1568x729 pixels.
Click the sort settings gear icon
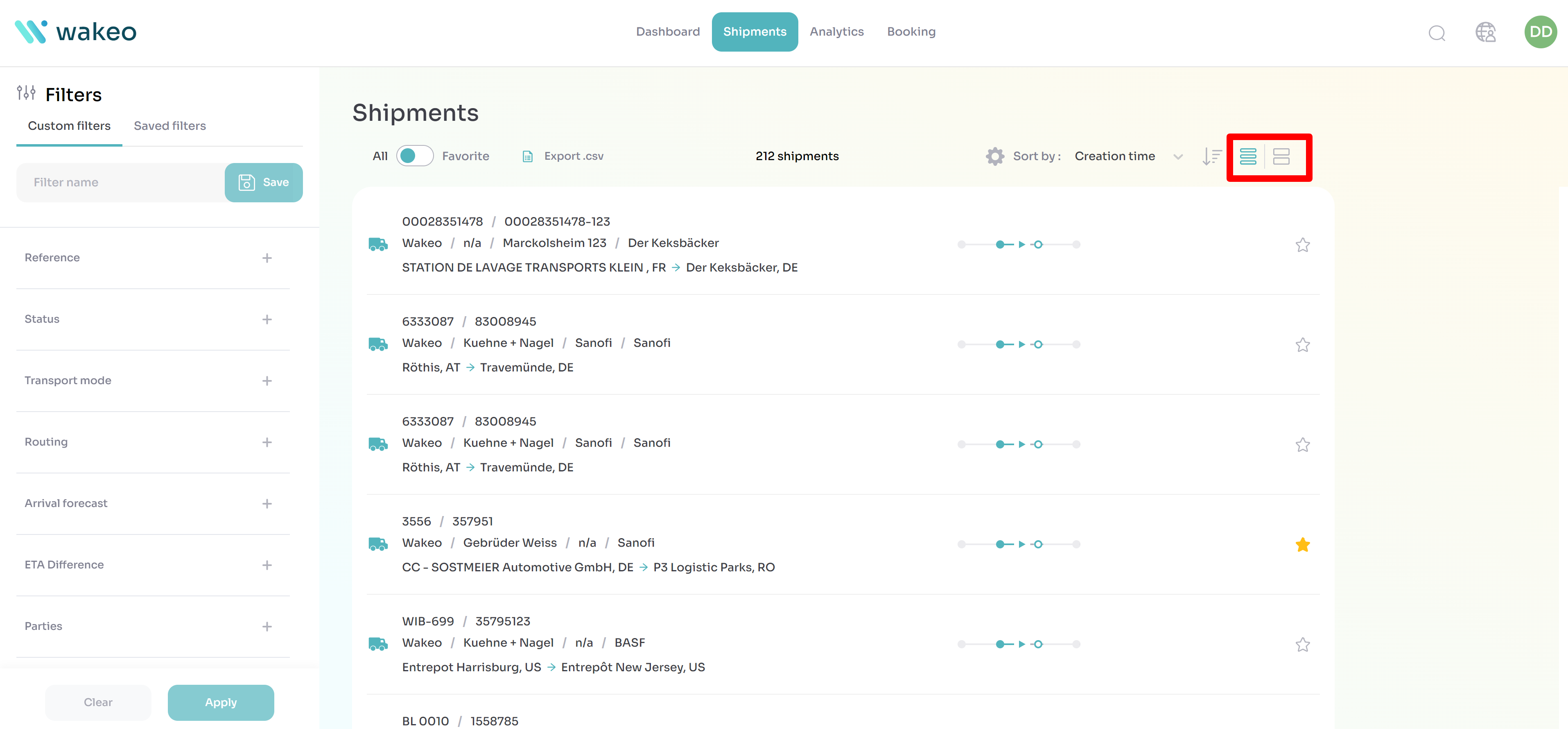tap(994, 156)
